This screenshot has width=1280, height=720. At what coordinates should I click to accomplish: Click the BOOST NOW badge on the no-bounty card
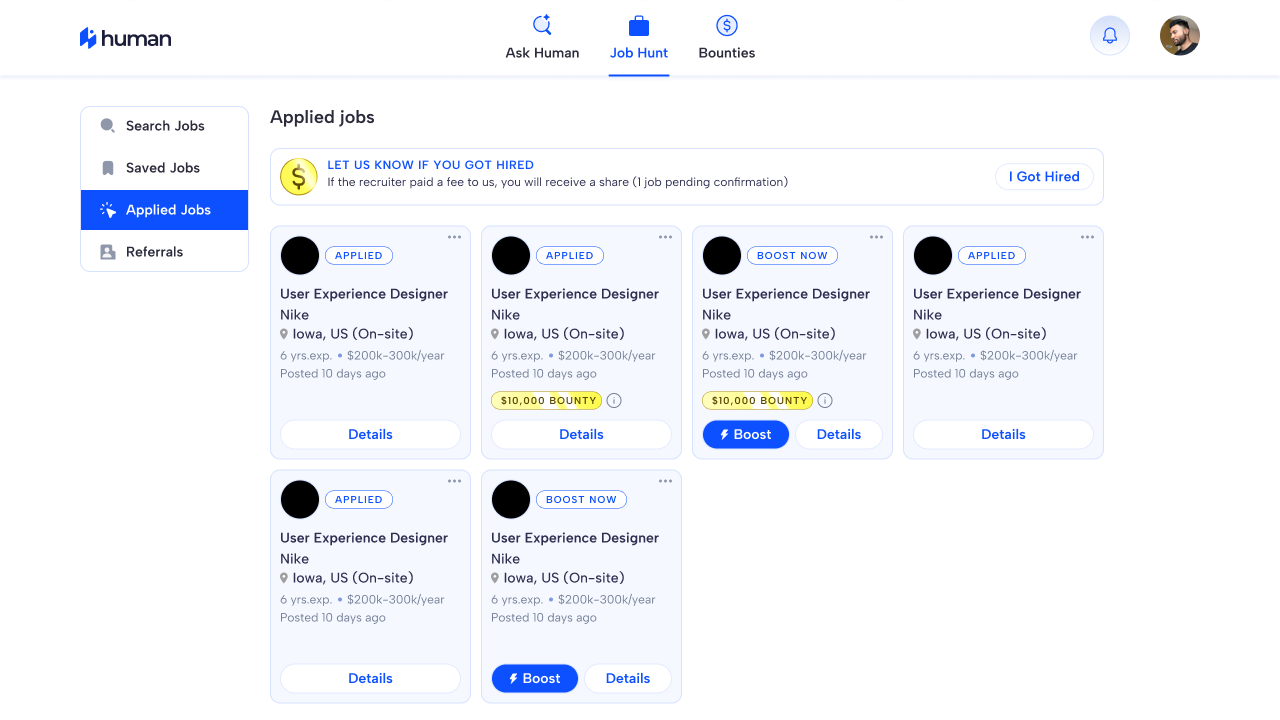(x=581, y=500)
